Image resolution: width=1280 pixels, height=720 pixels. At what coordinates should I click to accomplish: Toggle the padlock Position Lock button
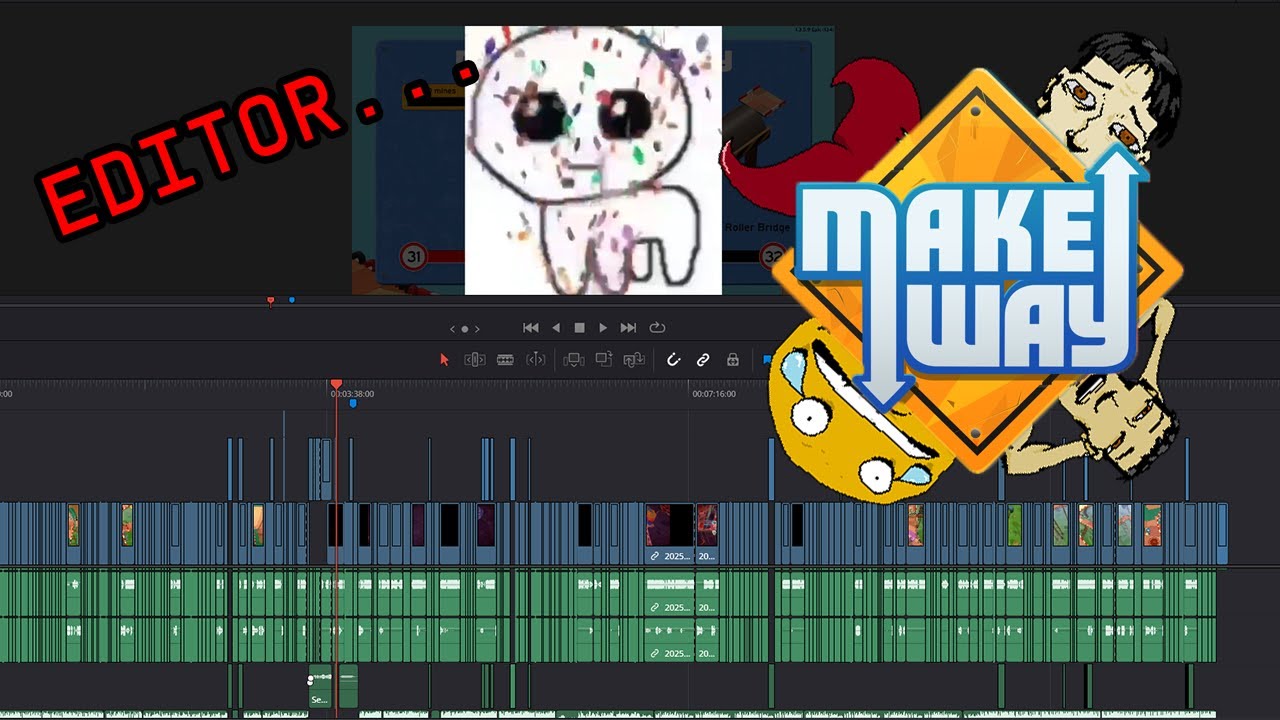point(733,360)
